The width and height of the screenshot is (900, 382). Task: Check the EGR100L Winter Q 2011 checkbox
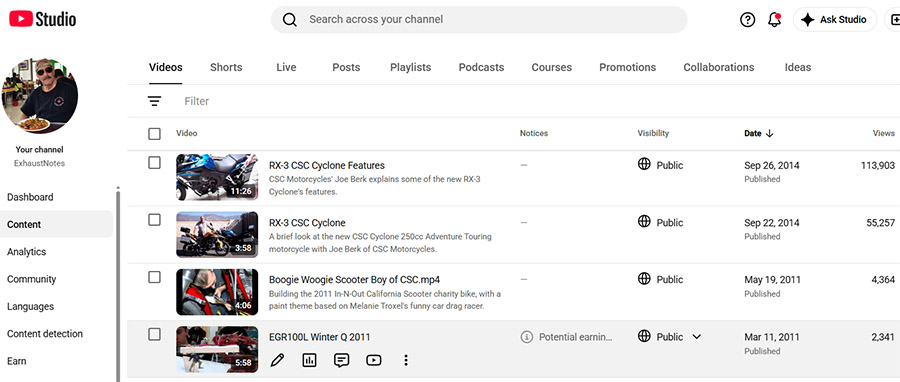[x=154, y=334]
